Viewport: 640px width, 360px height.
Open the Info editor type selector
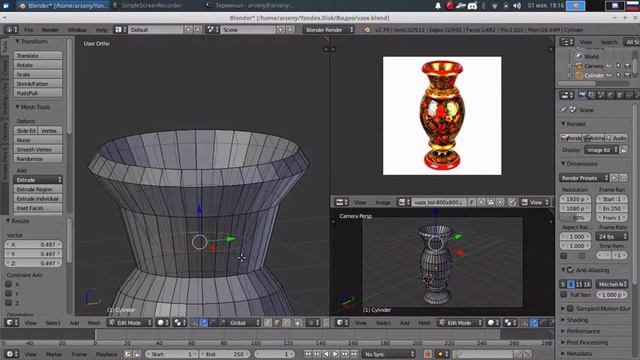pyautogui.click(x=11, y=29)
